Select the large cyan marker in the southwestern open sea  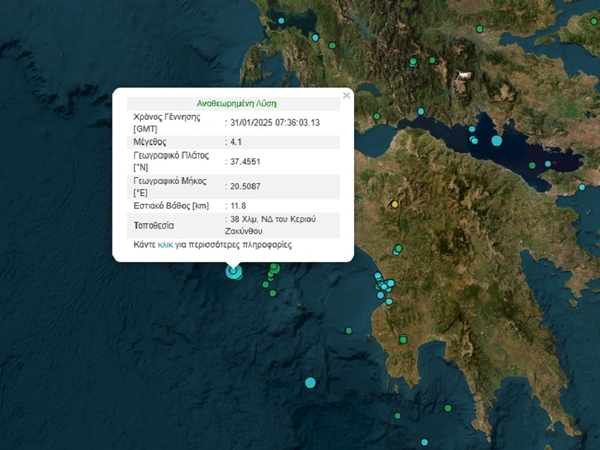click(310, 382)
